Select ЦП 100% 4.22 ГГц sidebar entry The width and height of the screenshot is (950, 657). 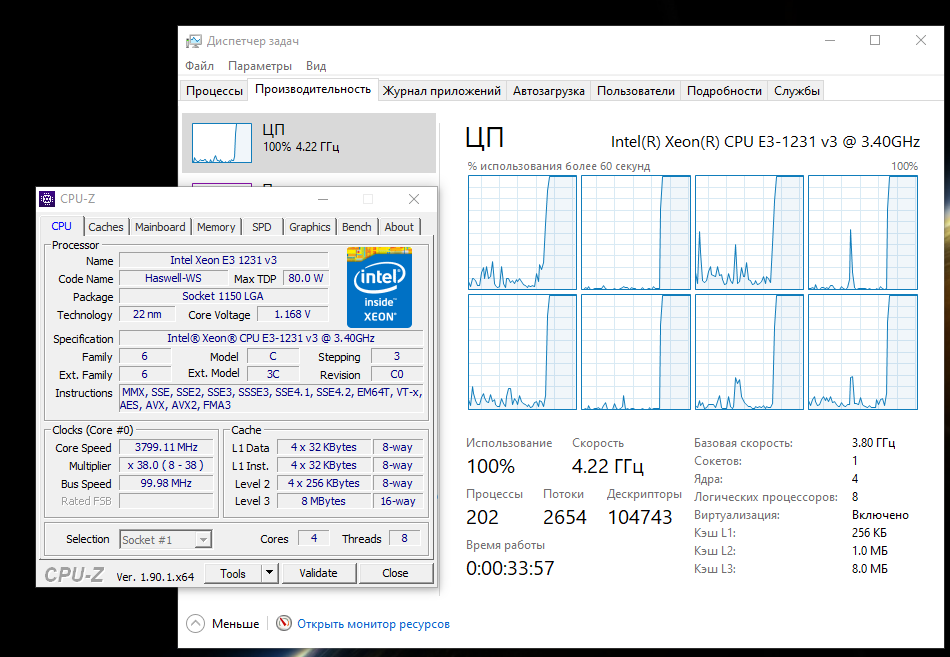point(309,143)
